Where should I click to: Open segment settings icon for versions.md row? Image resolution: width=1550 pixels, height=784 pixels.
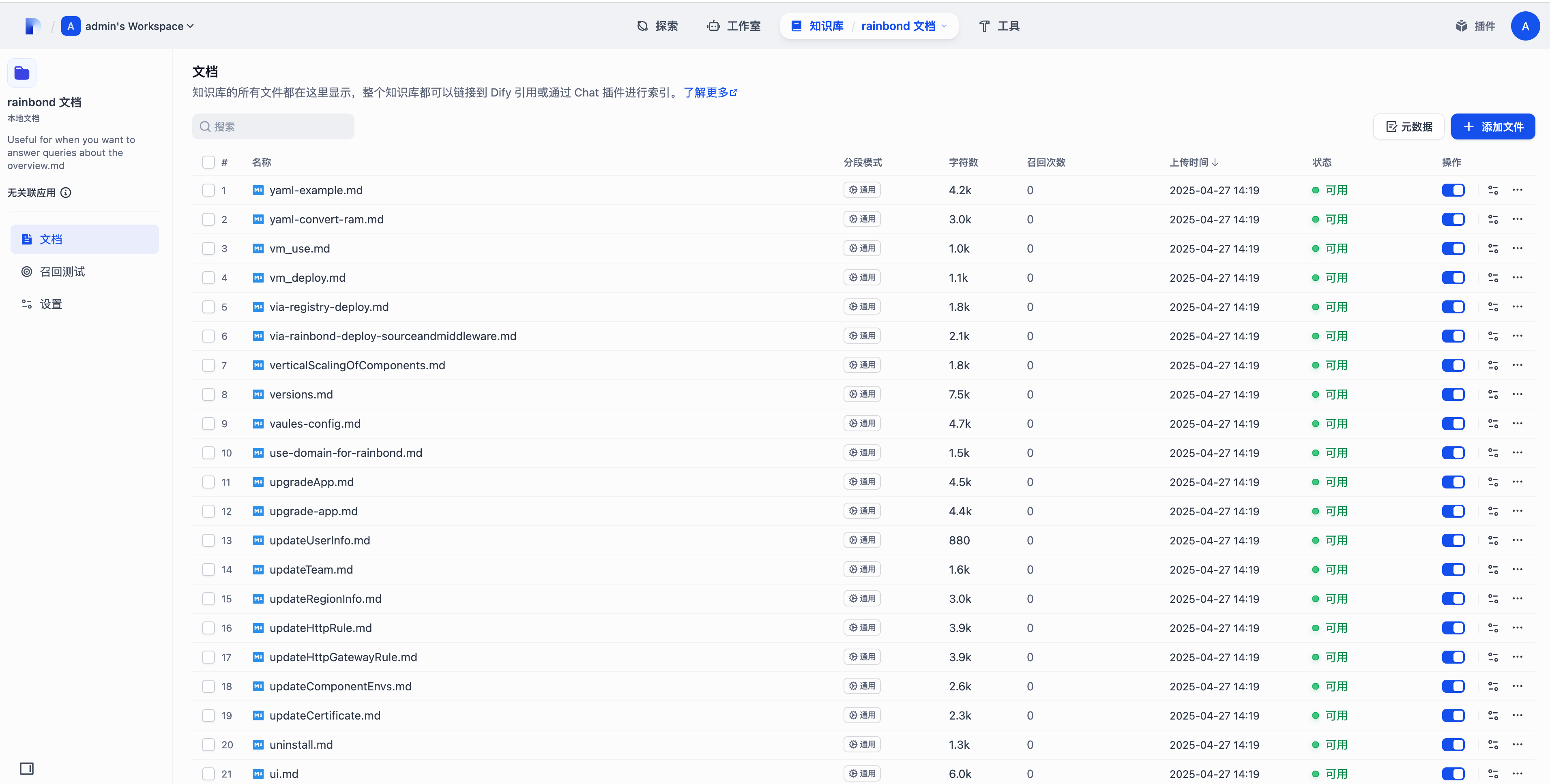tap(1493, 394)
